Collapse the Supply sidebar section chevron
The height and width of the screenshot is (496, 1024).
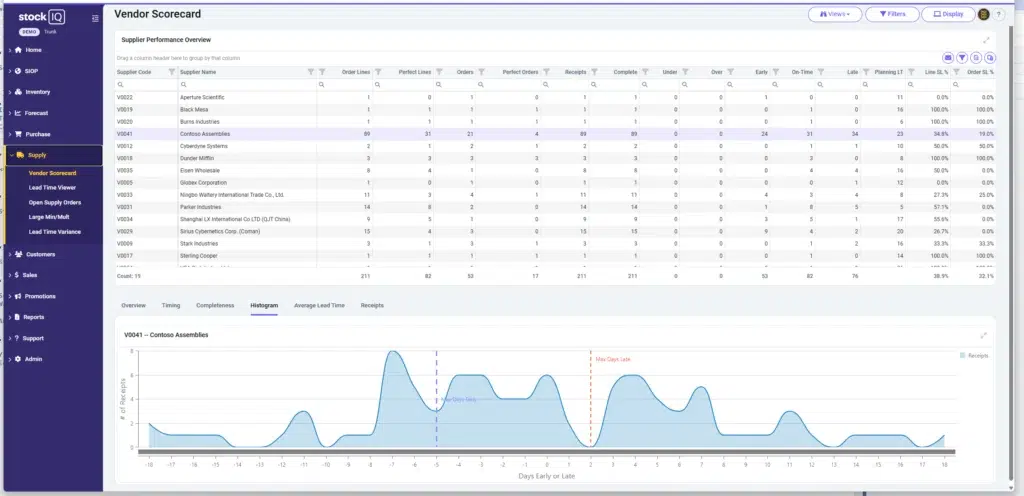click(11, 155)
